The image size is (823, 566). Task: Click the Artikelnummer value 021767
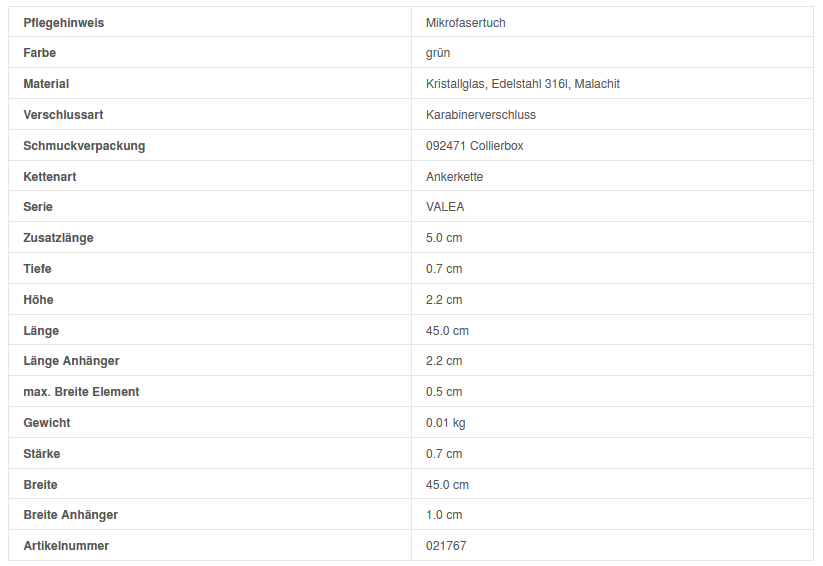point(446,546)
